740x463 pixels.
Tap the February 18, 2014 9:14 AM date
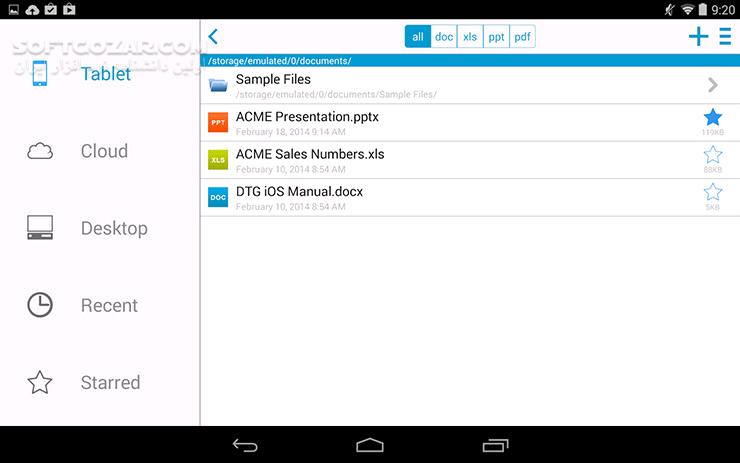click(291, 132)
